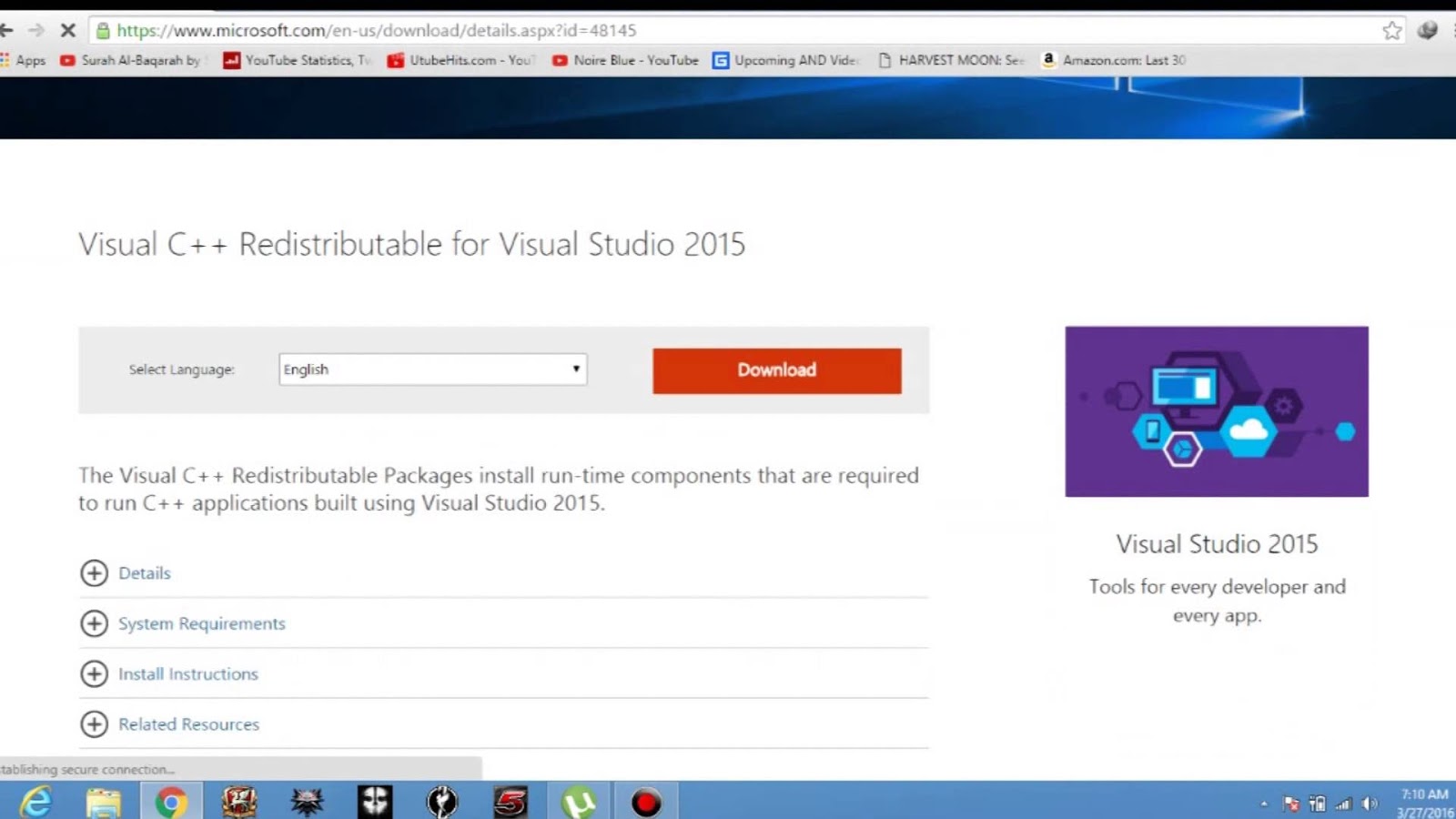Image resolution: width=1456 pixels, height=819 pixels.
Task: Open the red number 5 taskbar icon
Action: (x=511, y=802)
